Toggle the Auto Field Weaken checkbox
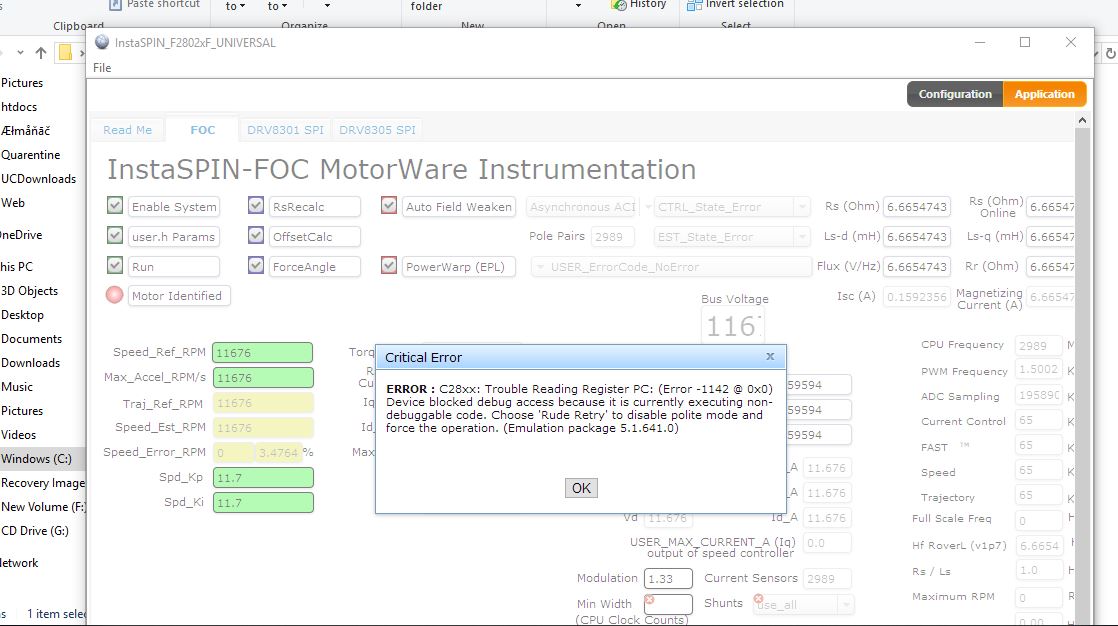The width and height of the screenshot is (1118, 626). (x=389, y=205)
